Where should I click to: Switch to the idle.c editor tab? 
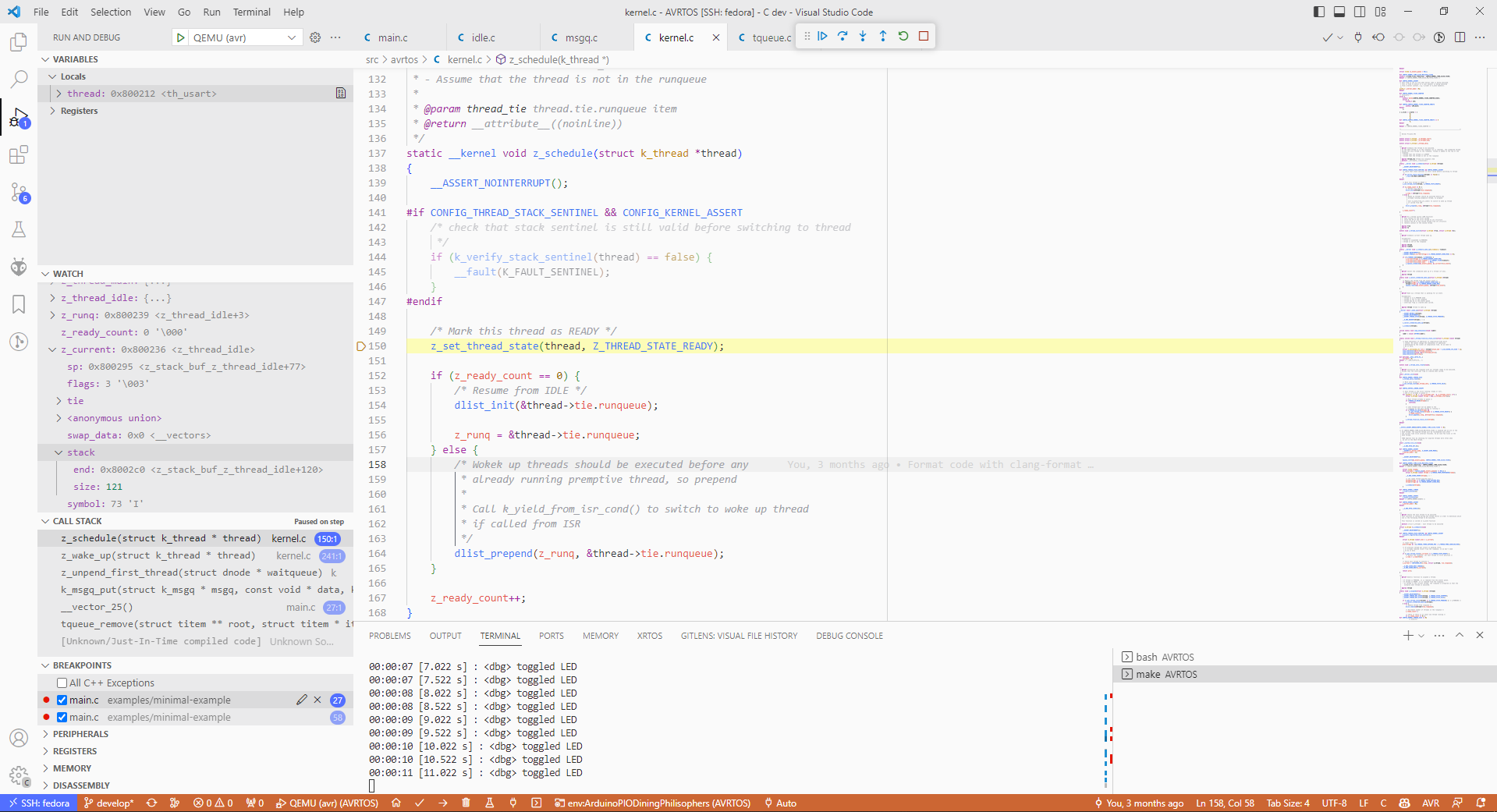pyautogui.click(x=483, y=37)
